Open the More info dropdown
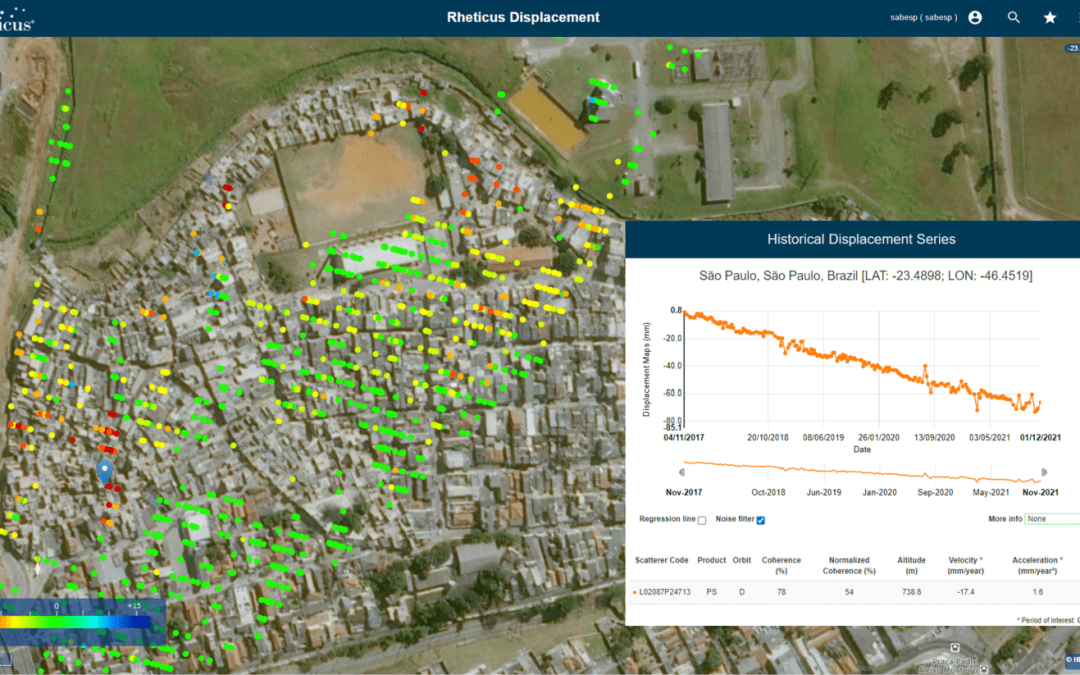 coord(1050,519)
